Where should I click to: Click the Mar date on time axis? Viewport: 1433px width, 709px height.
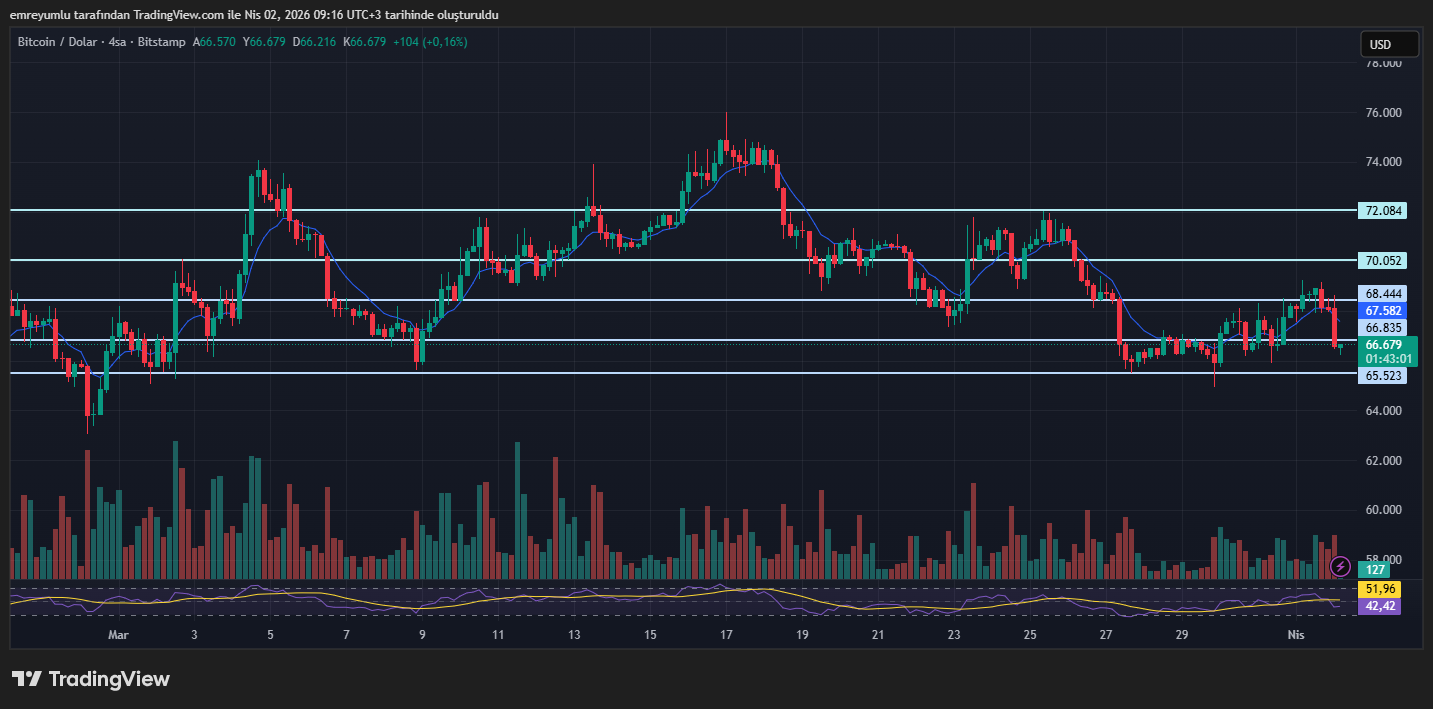click(x=118, y=635)
